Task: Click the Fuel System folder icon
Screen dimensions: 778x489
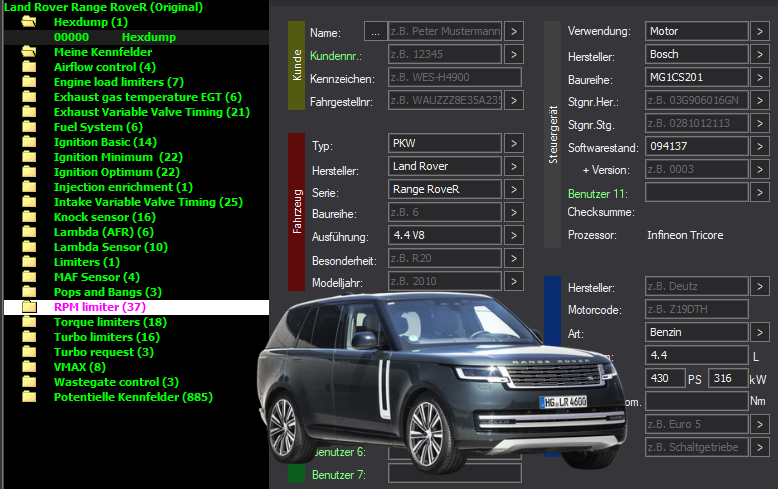Action: (29, 127)
